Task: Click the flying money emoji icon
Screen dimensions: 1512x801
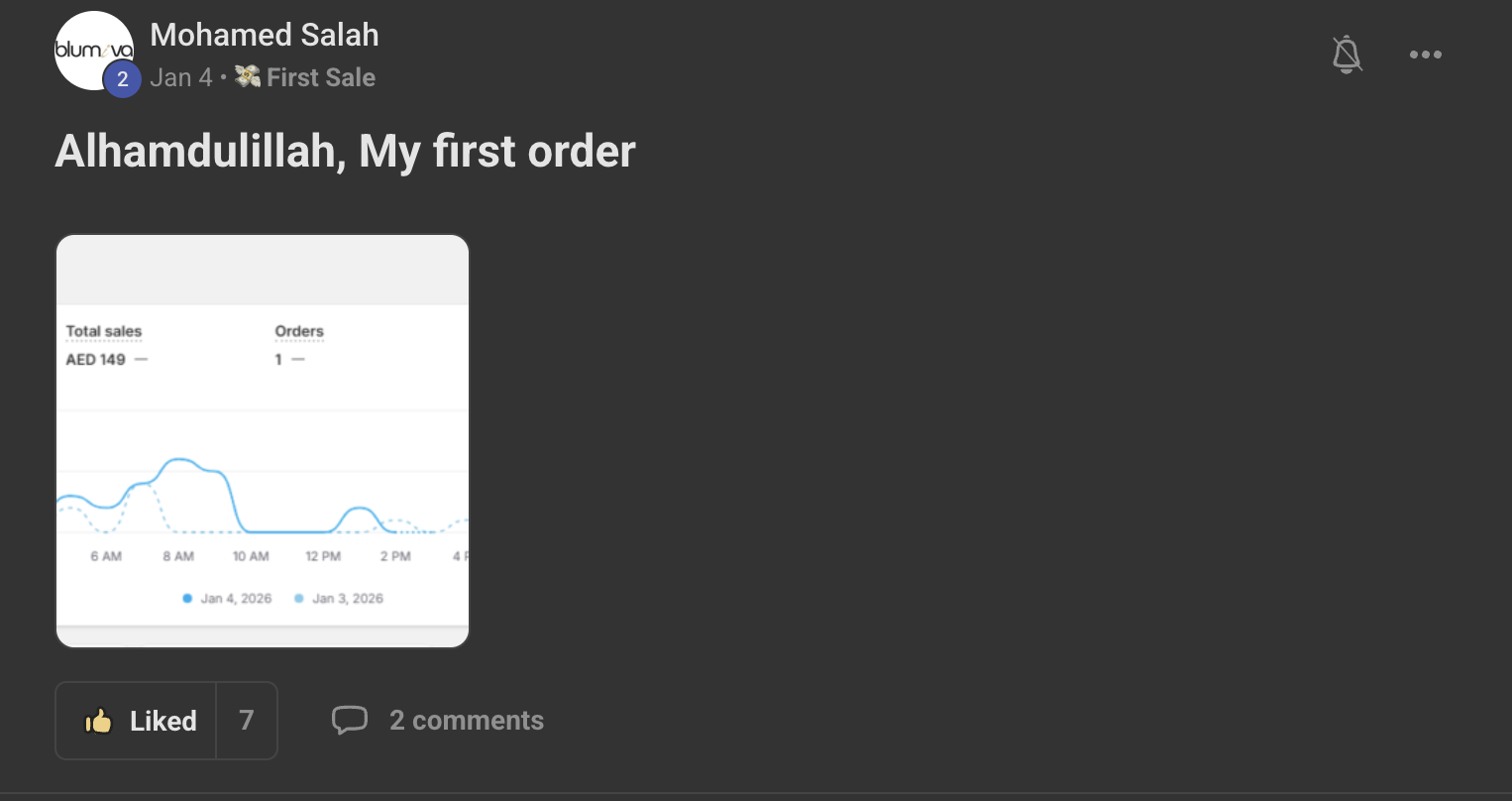Action: [x=248, y=76]
